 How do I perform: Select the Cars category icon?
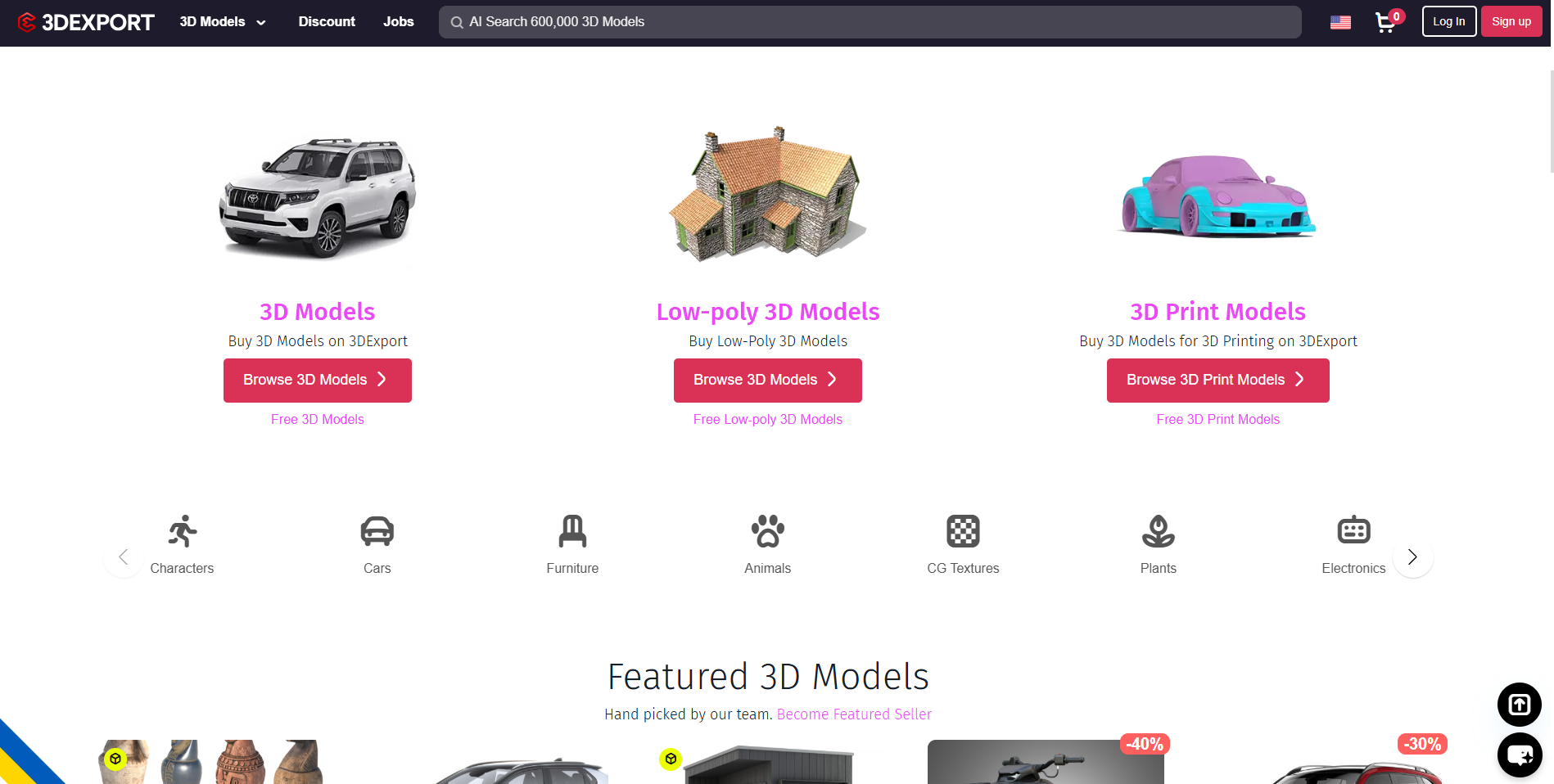tap(377, 531)
